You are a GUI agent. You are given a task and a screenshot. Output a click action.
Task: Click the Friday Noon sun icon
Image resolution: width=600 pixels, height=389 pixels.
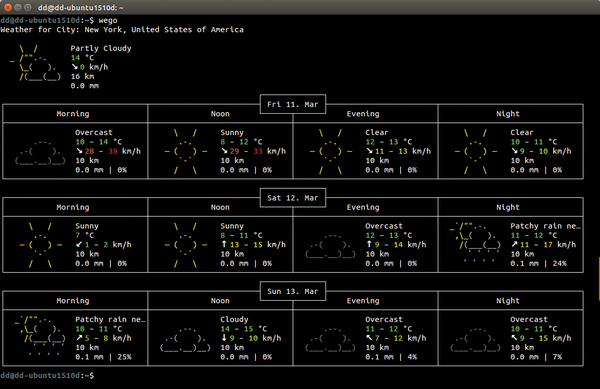185,151
